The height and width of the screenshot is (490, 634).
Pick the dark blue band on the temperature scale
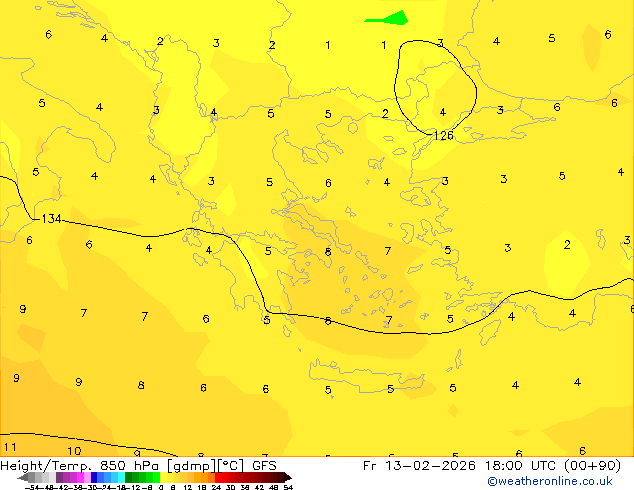point(94,477)
